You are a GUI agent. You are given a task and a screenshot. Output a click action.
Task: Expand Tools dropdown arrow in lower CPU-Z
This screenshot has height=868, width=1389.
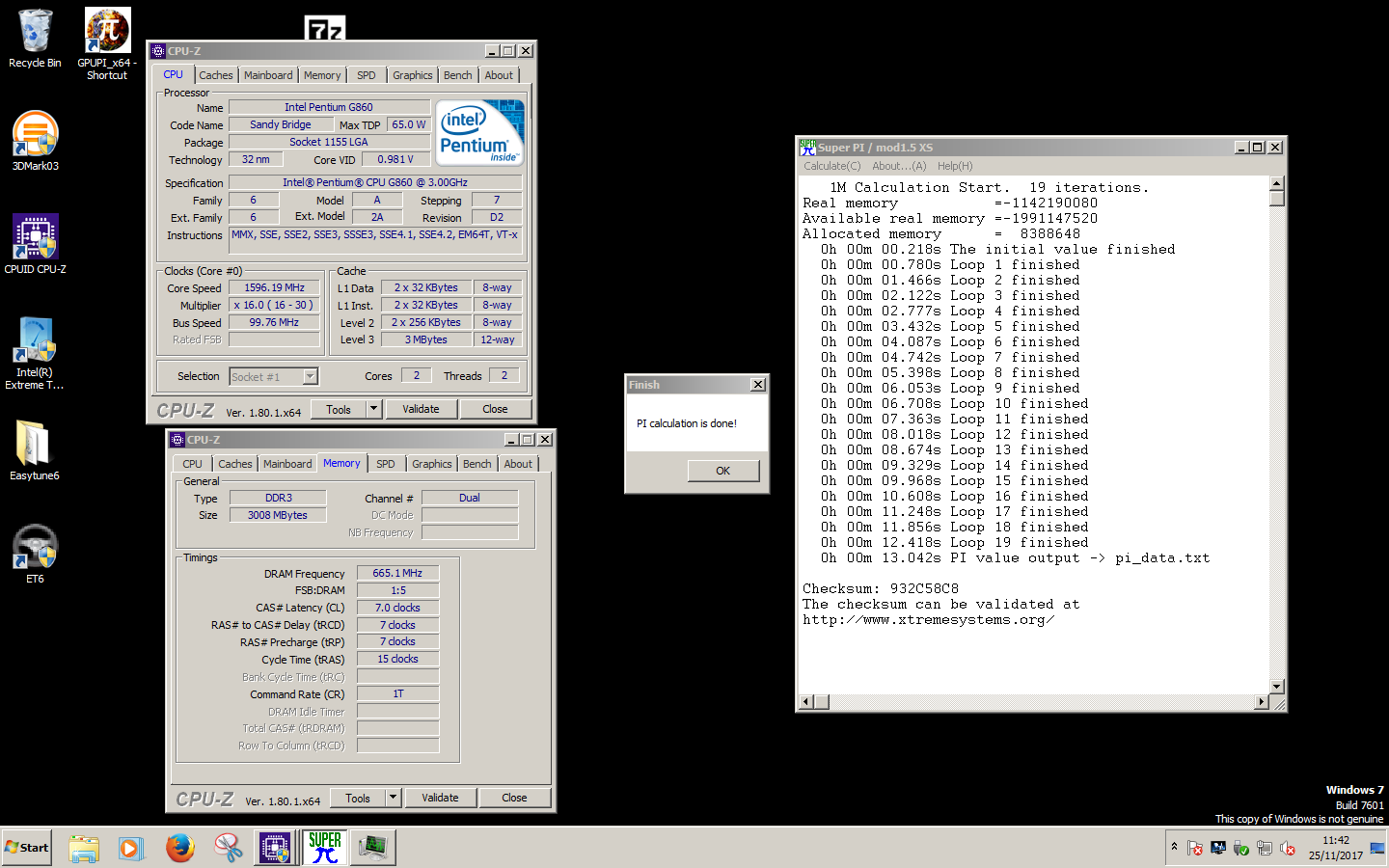[394, 798]
